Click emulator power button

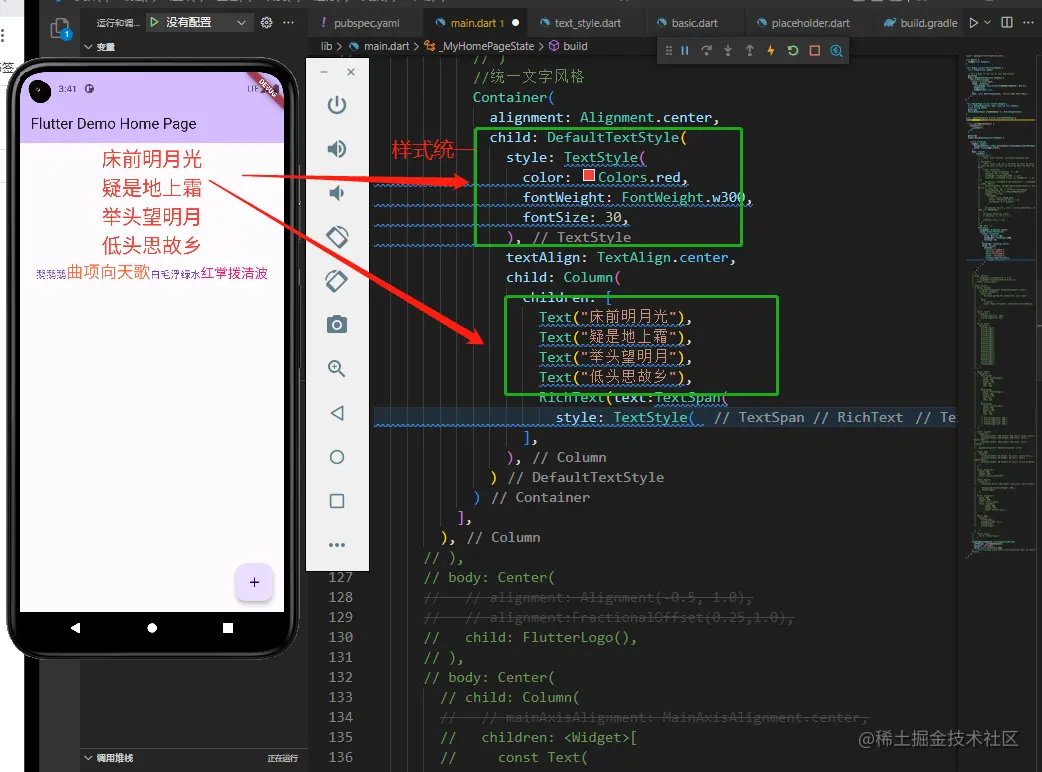337,105
